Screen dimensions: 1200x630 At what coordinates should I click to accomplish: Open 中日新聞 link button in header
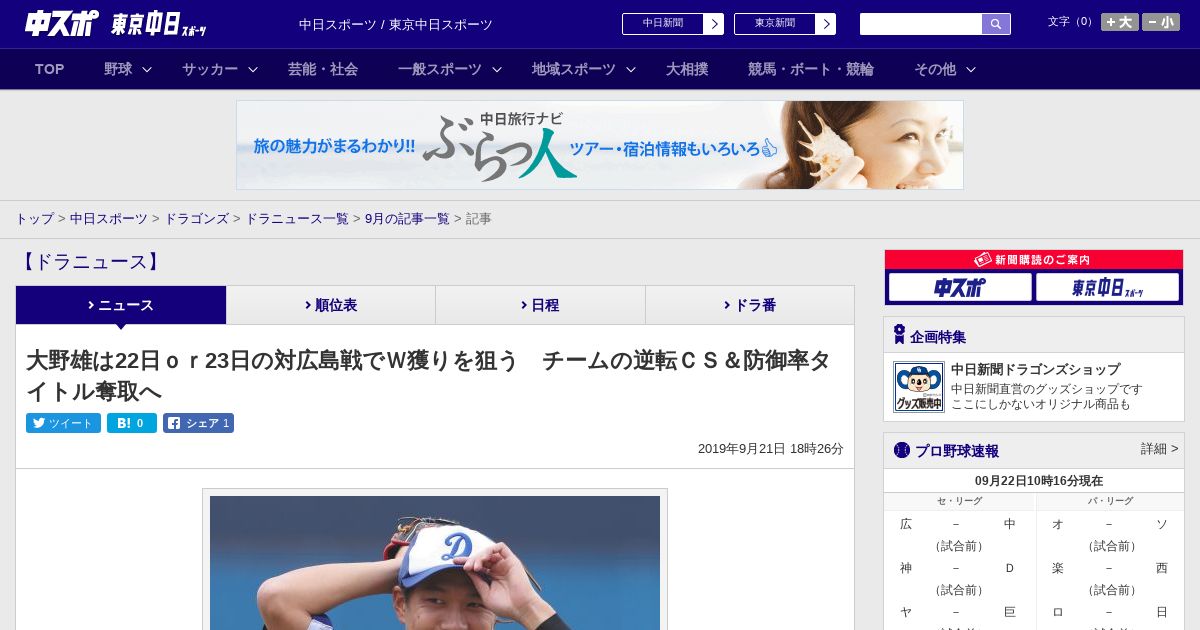click(663, 24)
